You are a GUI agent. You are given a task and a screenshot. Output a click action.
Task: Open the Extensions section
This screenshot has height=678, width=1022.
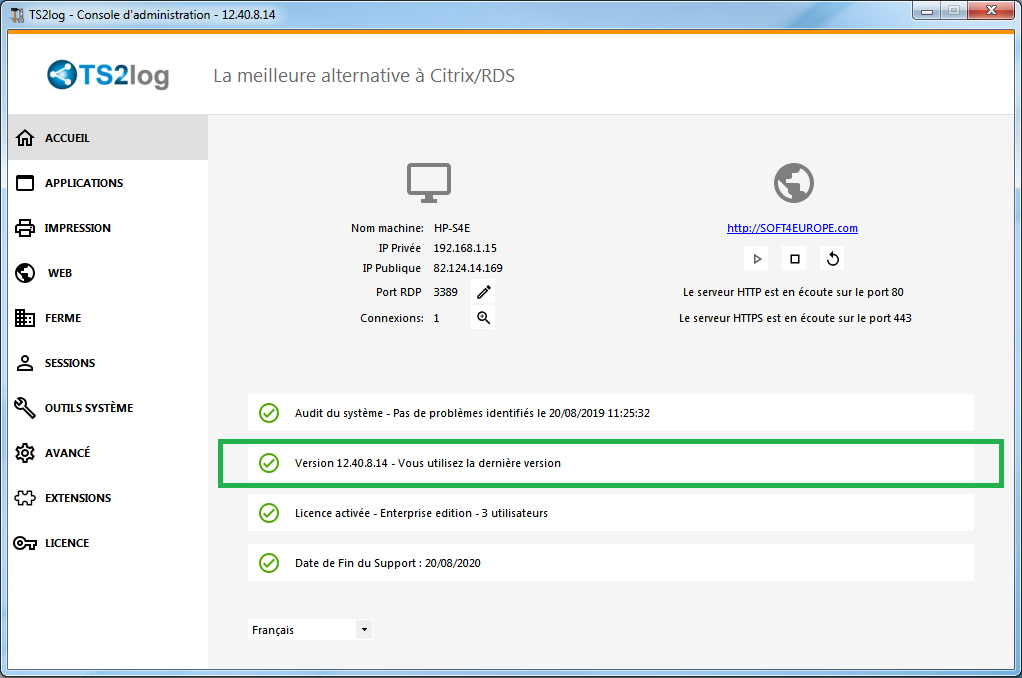click(x=108, y=497)
